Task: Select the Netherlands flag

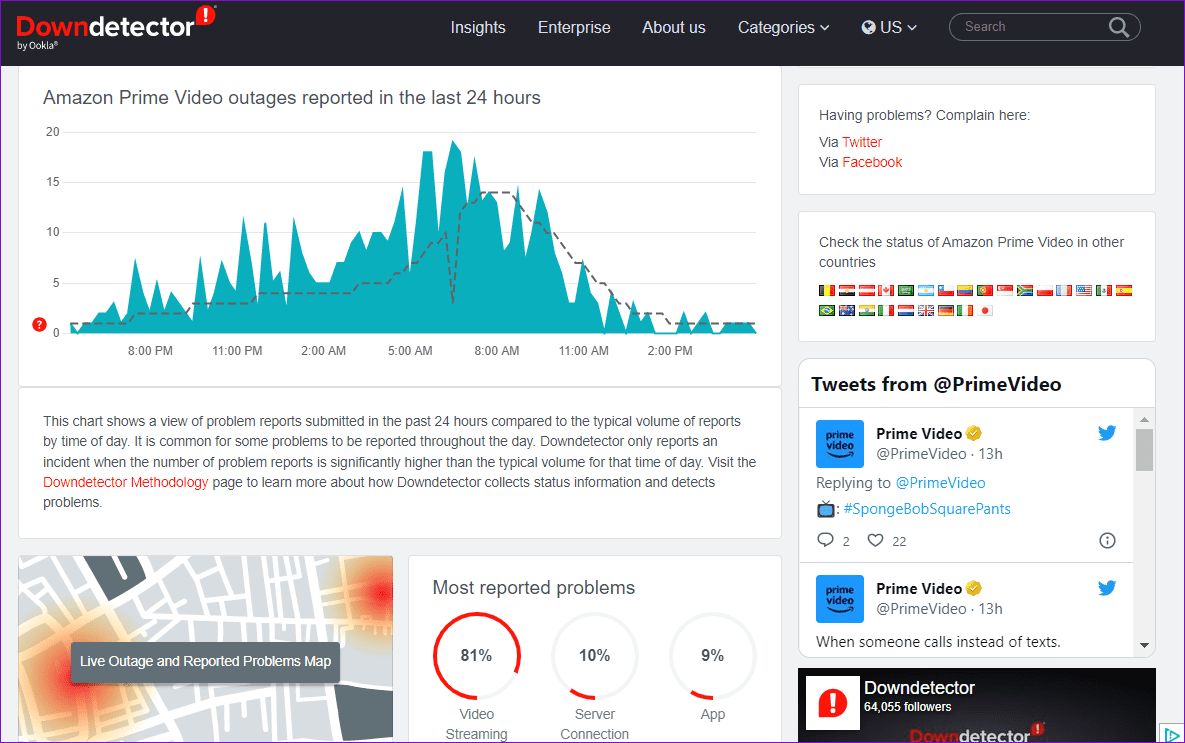Action: (906, 311)
